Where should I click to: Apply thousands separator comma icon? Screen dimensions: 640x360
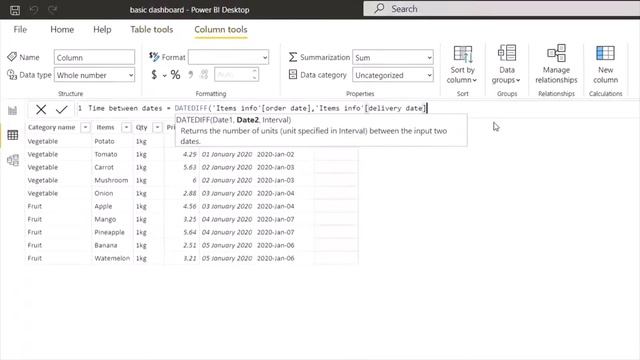(191, 74)
